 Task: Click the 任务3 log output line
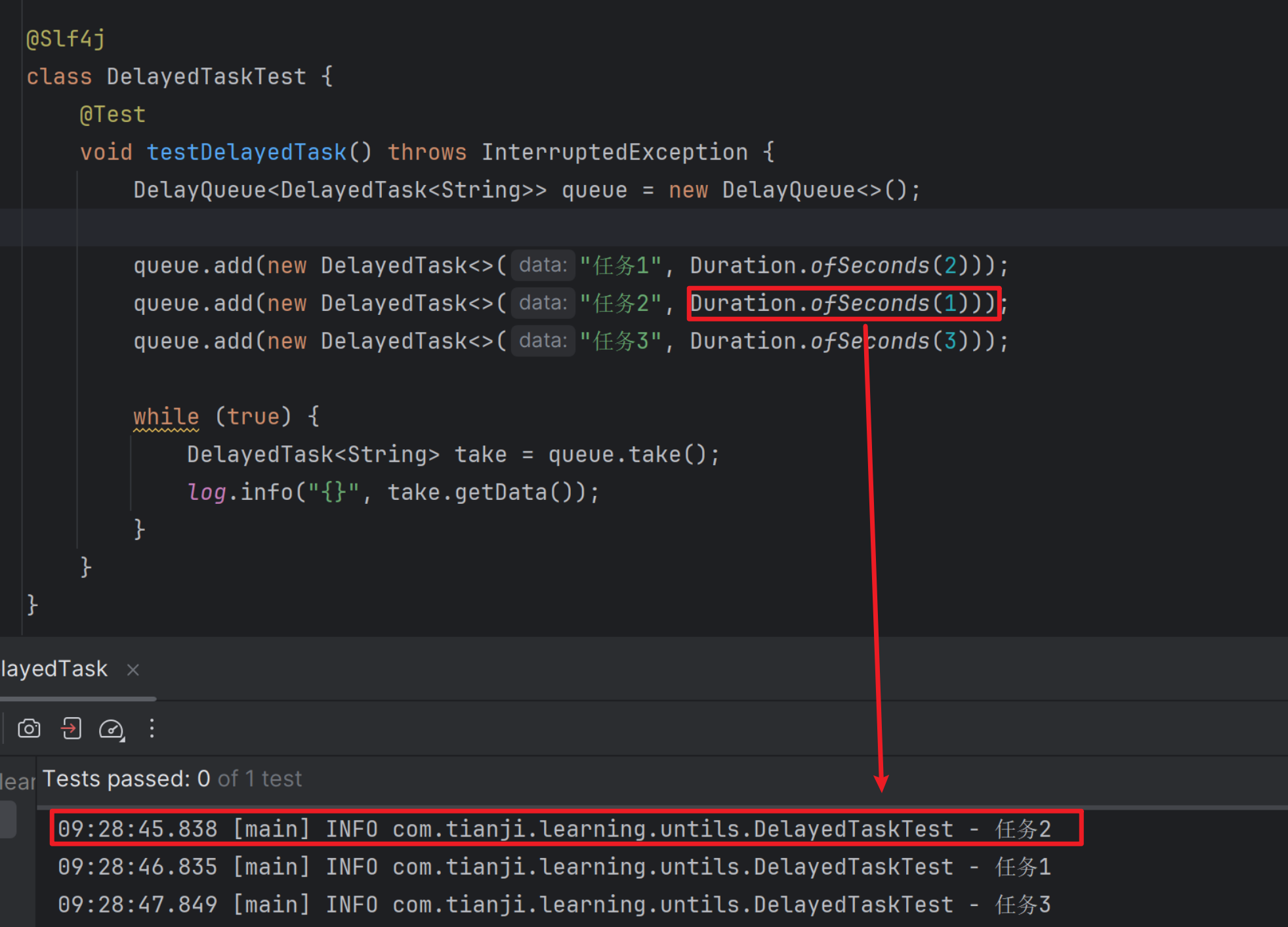click(x=553, y=905)
